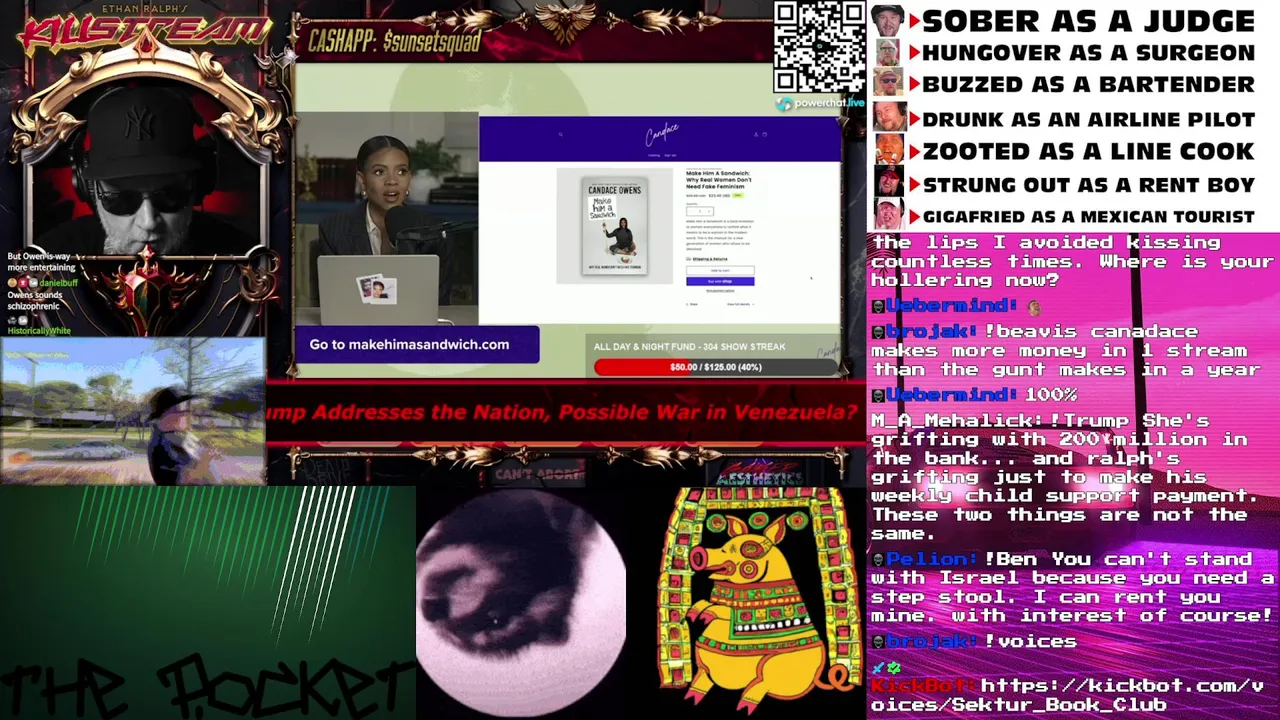Increase book quantity with plus button
Screen dimensions: 1280x720
(709, 211)
